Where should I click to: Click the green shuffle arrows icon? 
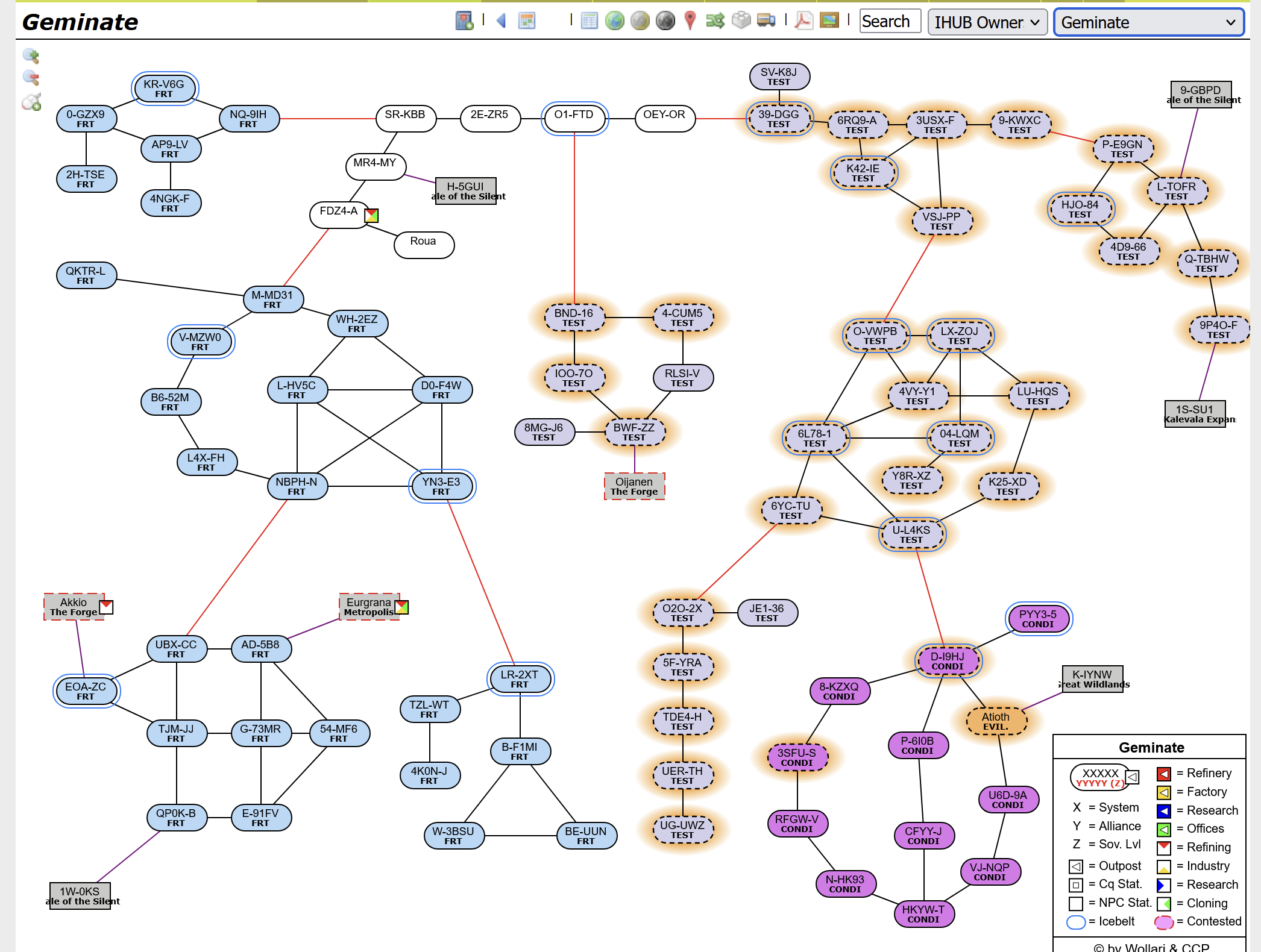(715, 21)
